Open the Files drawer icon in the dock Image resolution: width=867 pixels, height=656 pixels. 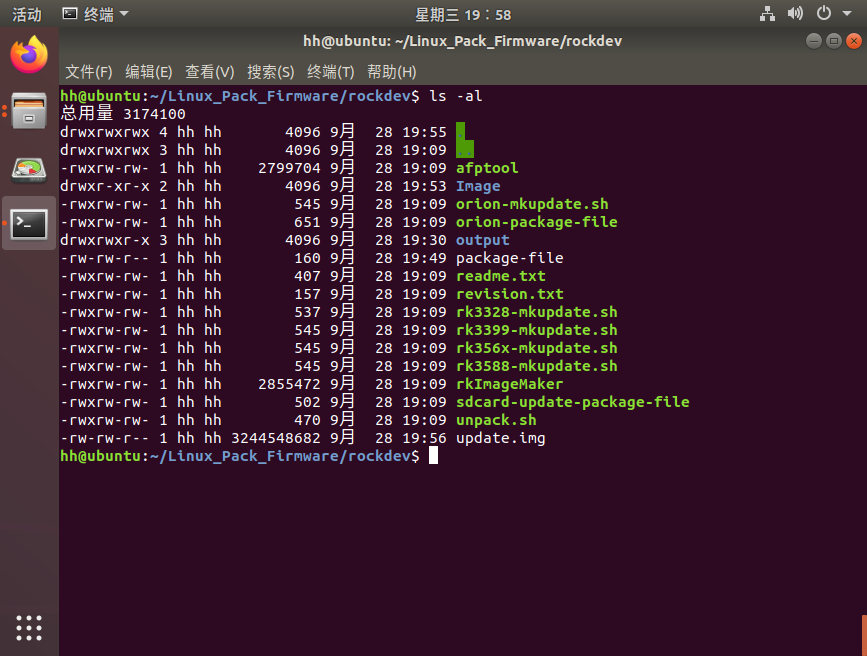point(27,110)
